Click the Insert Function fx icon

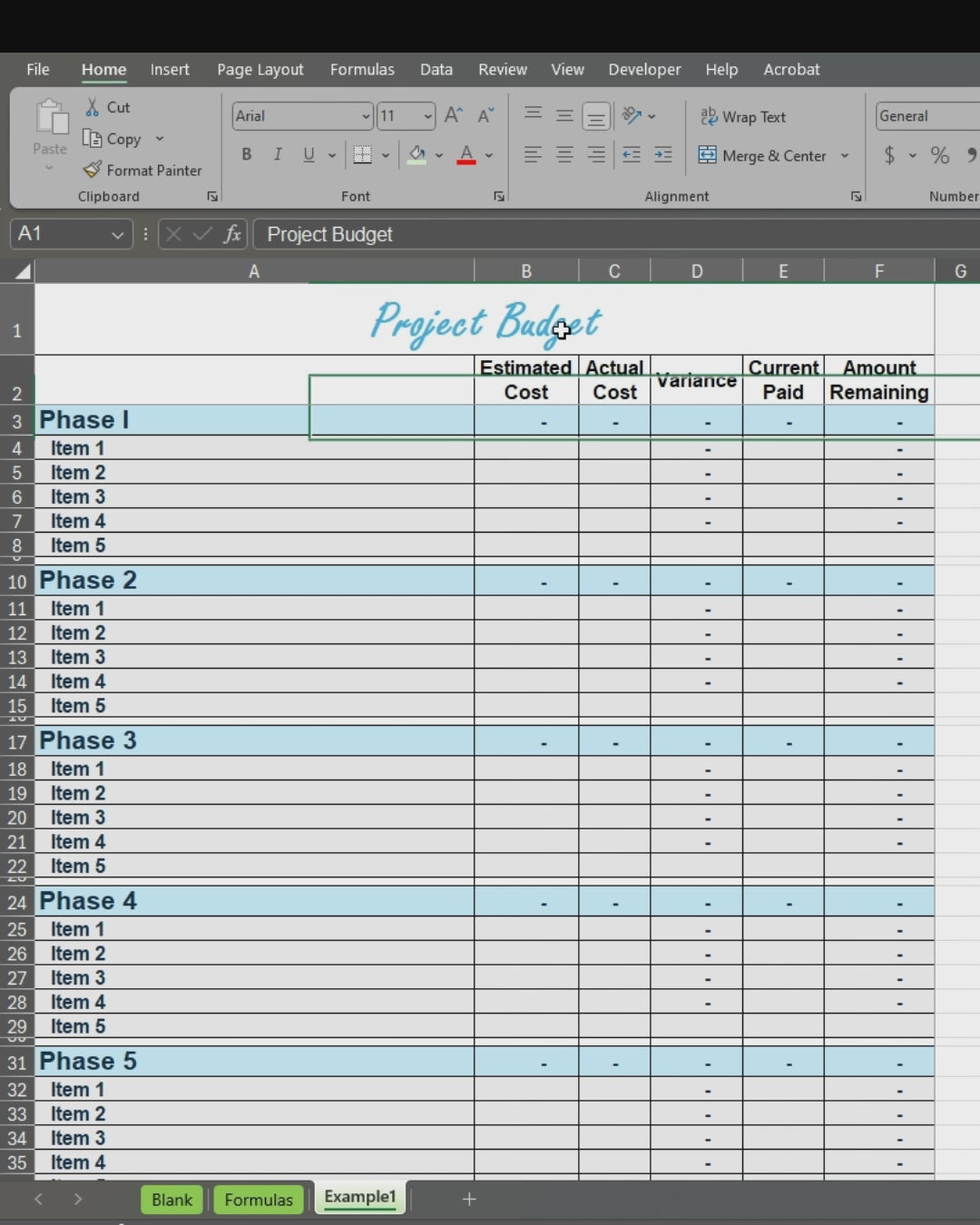pos(232,234)
